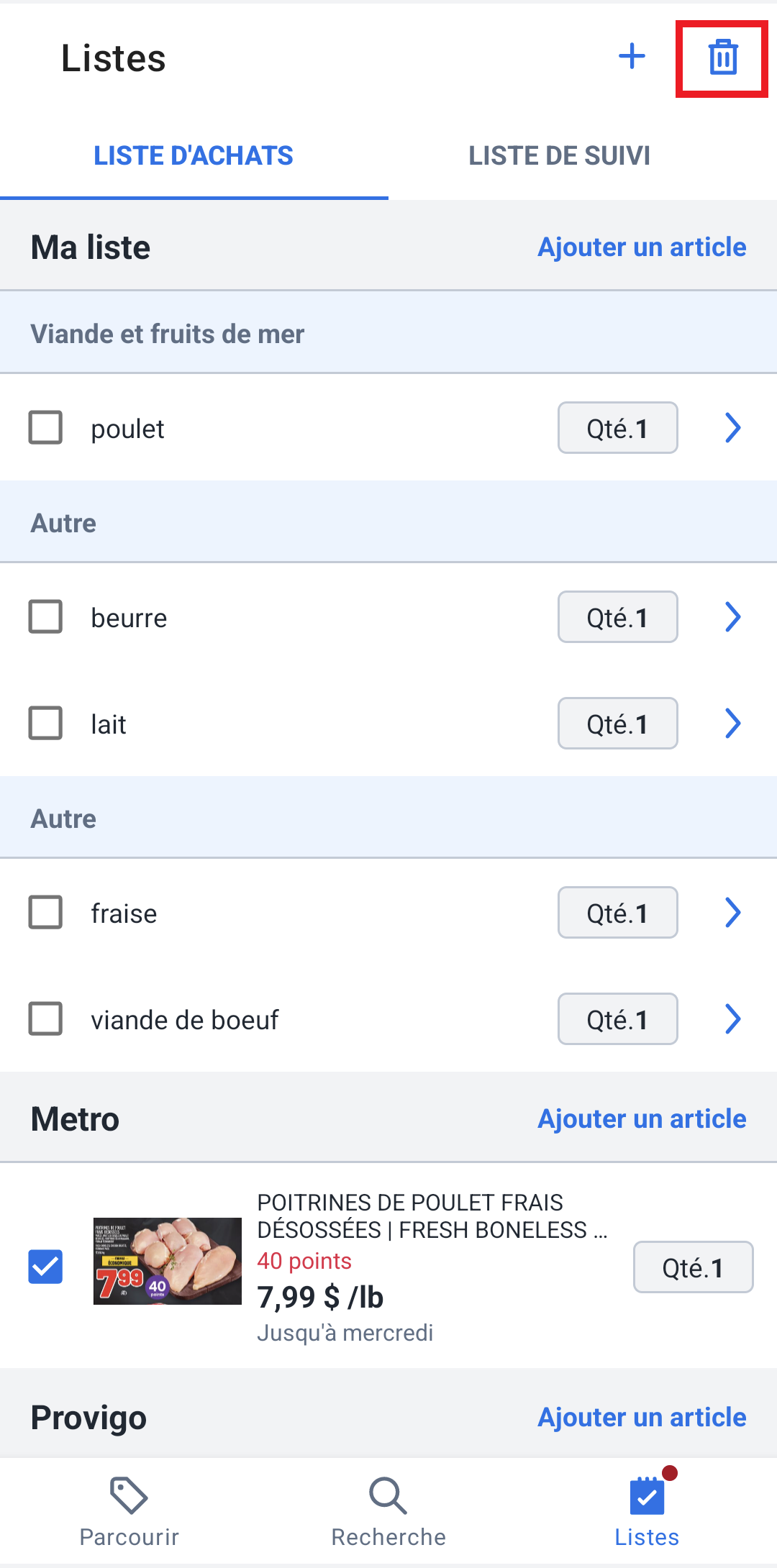This screenshot has width=777, height=1568.
Task: Change quantity for beurre
Action: 617,616
